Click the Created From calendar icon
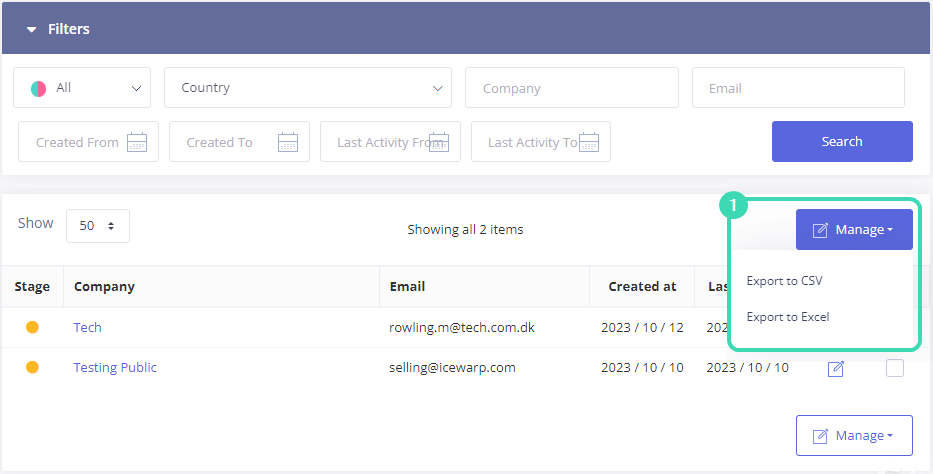933x474 pixels. [x=137, y=142]
